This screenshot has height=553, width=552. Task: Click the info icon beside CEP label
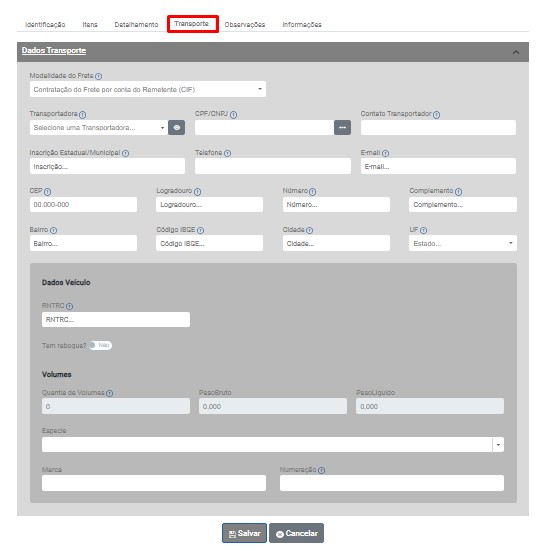(x=48, y=192)
